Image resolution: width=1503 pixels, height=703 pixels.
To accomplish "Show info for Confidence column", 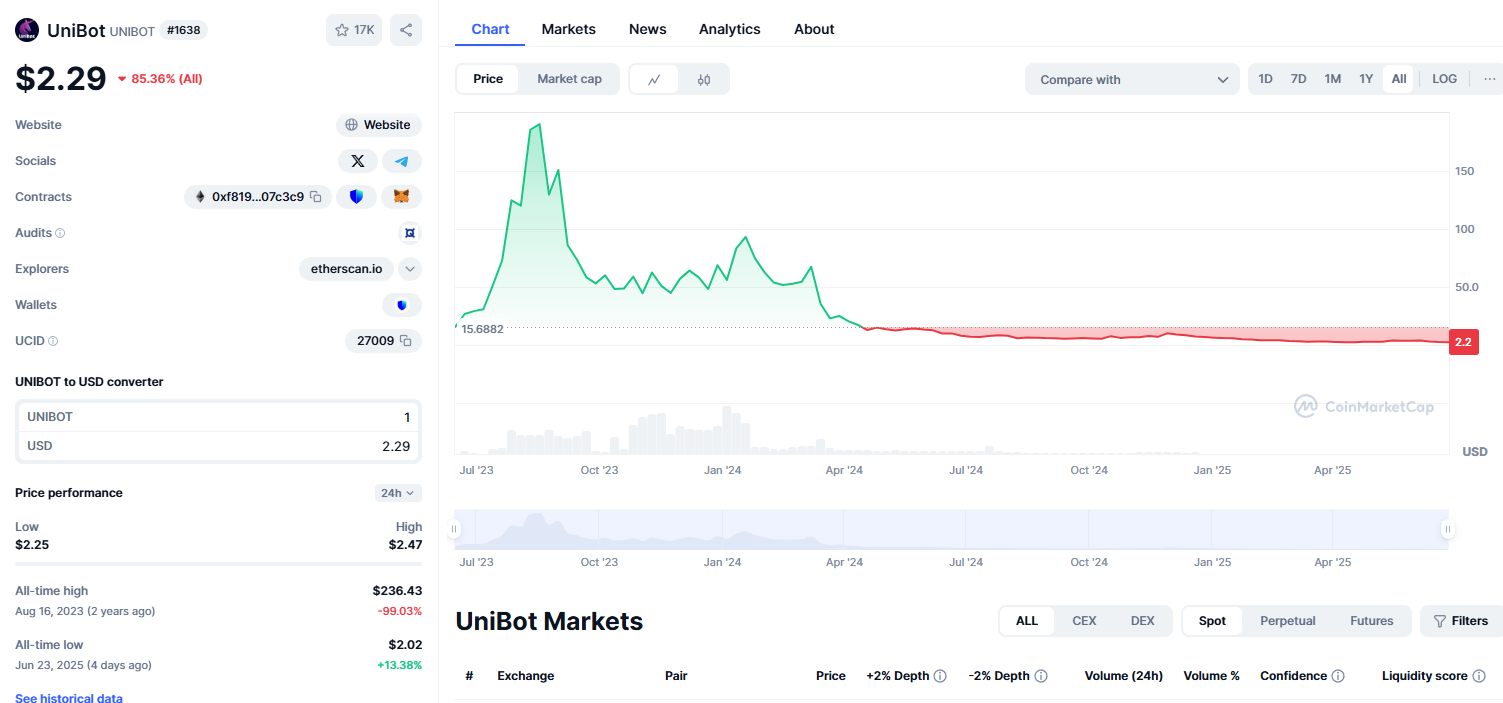I will click(1338, 676).
